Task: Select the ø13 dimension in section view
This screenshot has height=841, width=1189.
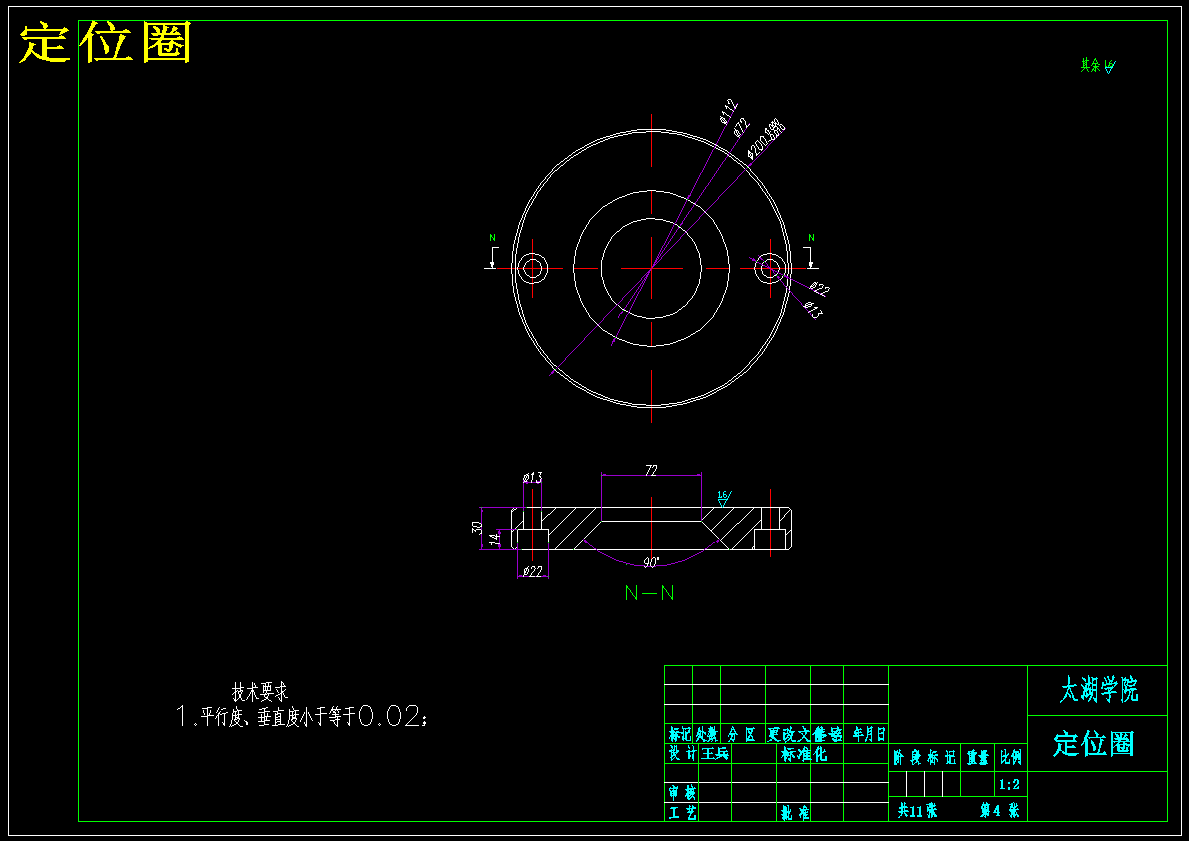Action: coord(532,478)
